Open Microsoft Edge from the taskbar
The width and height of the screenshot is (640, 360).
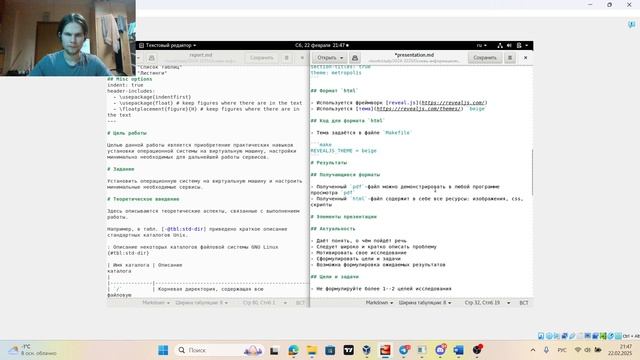click(x=293, y=350)
